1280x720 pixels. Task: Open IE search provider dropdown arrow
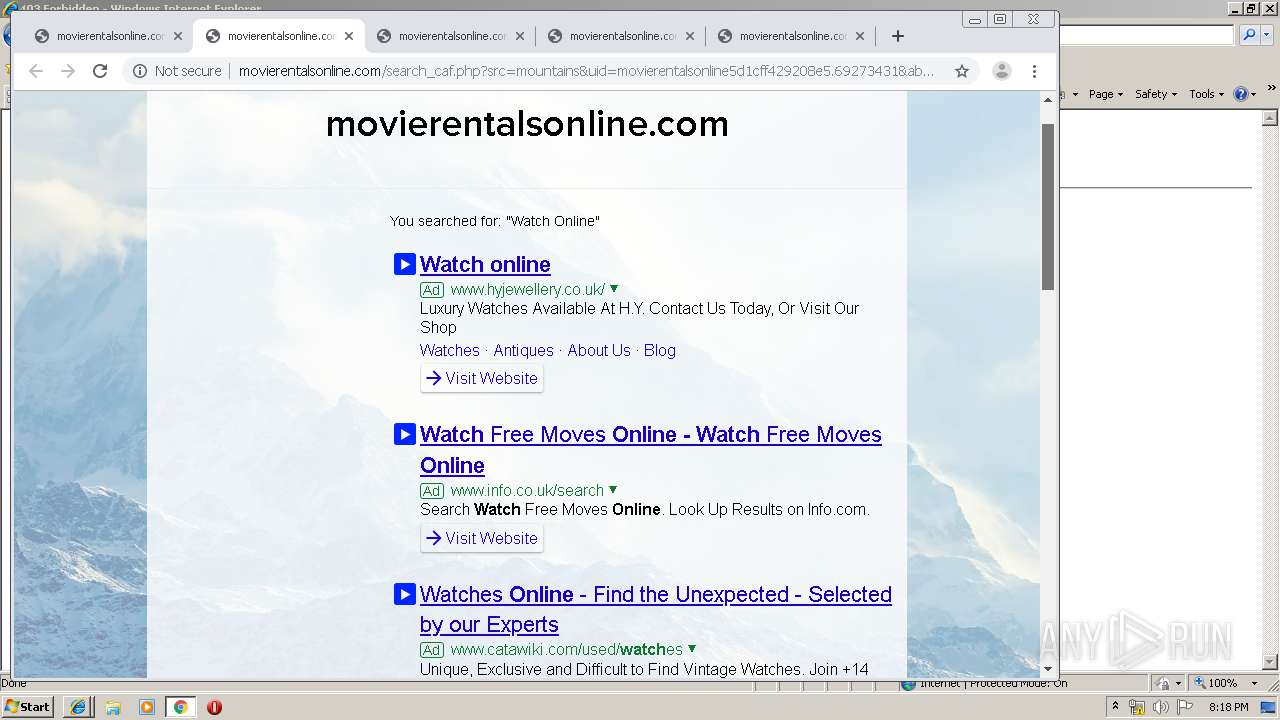point(1265,35)
